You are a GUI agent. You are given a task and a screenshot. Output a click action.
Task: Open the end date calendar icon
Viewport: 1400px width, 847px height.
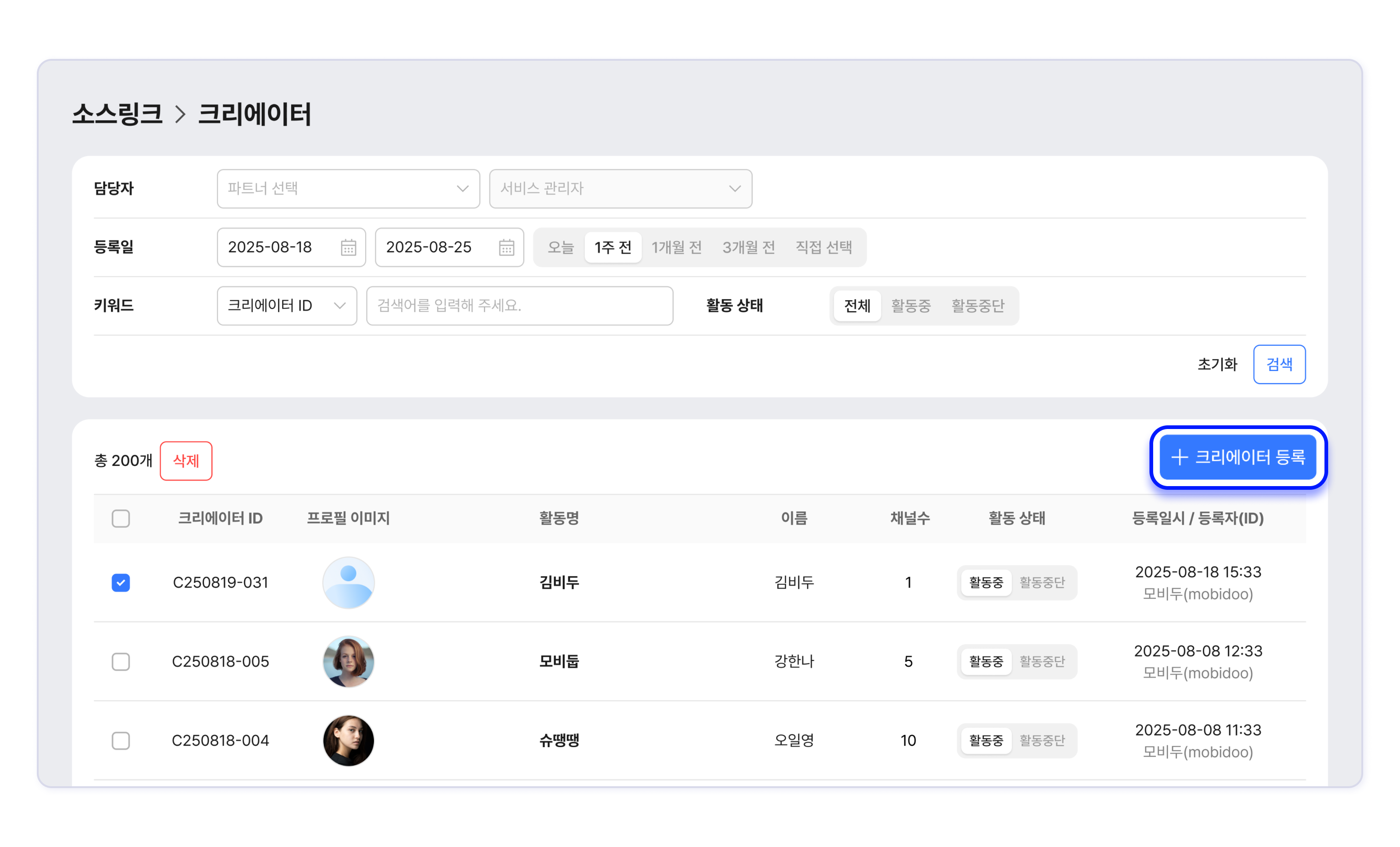pyautogui.click(x=506, y=248)
